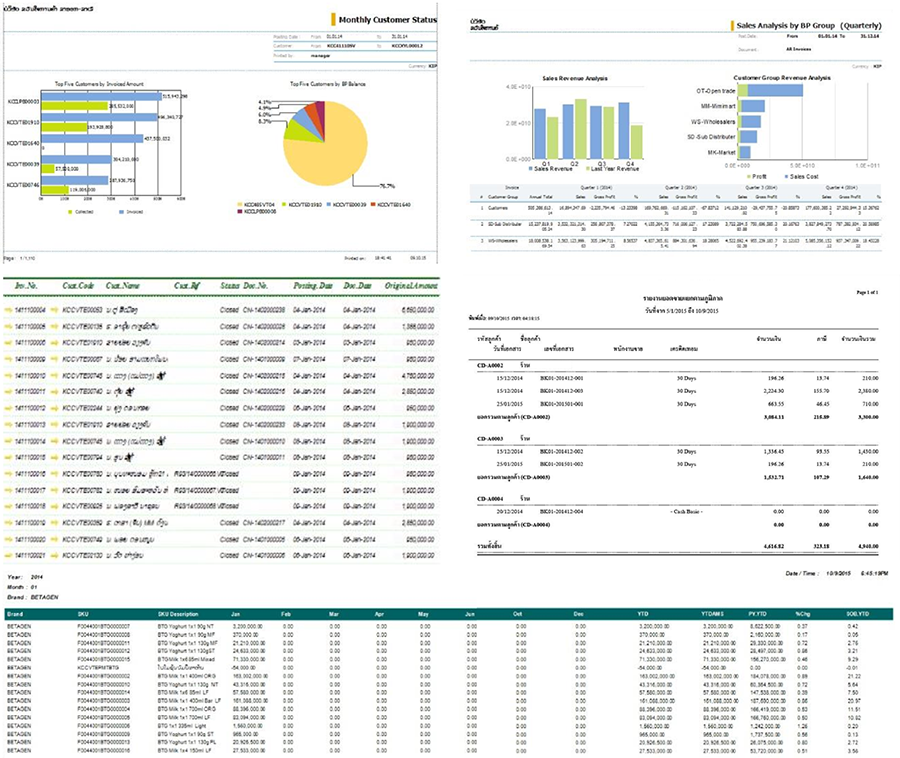The height and width of the screenshot is (758, 900).
Task: Click the Profit legend swatch
Action: [x=748, y=176]
